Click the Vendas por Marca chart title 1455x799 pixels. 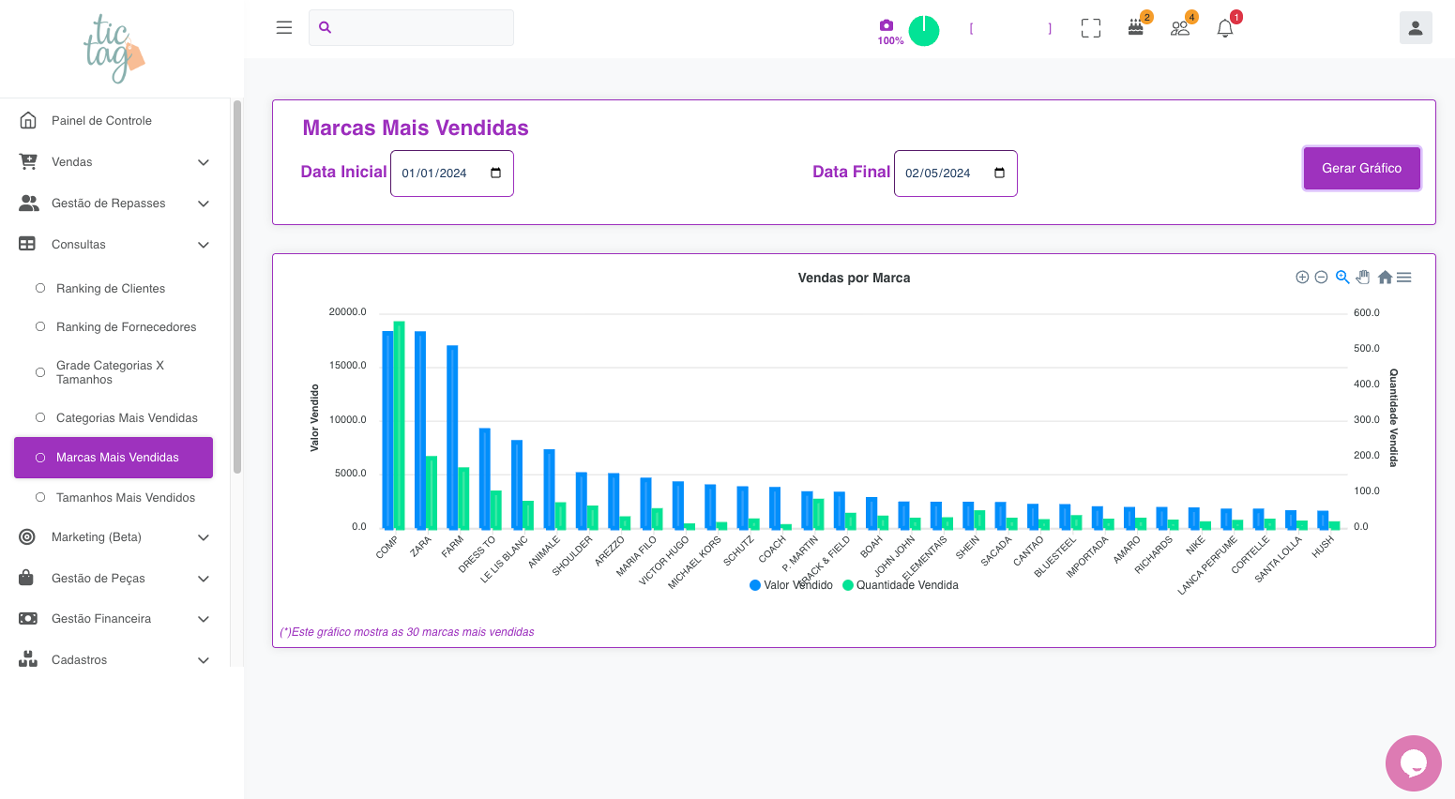854,278
